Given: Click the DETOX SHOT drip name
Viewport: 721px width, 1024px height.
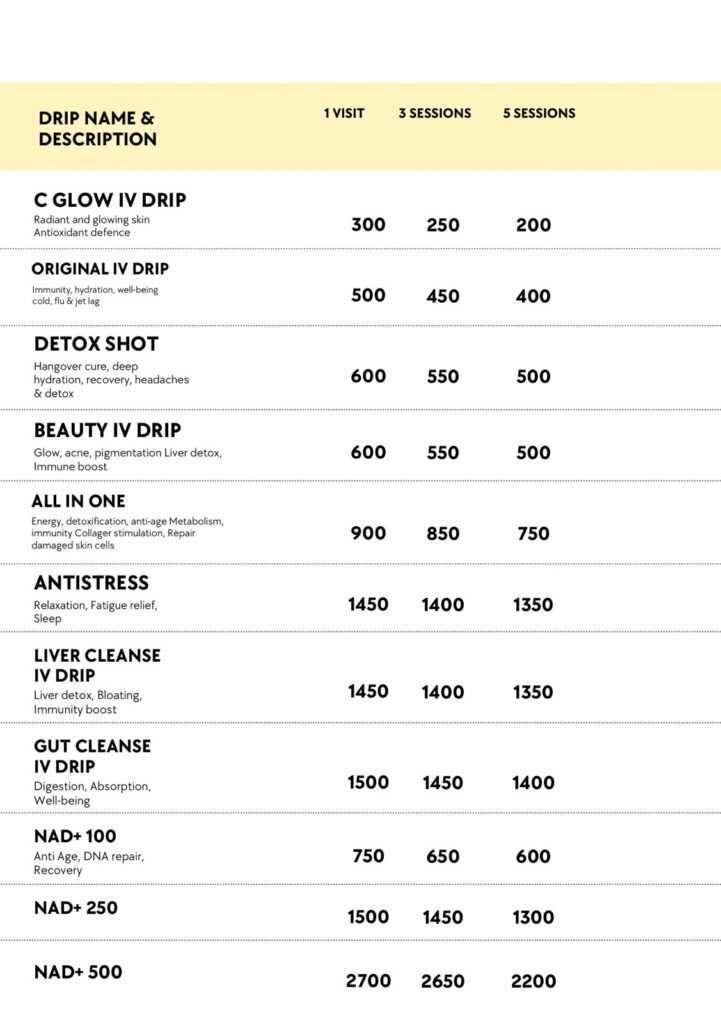Looking at the screenshot, I should [96, 344].
